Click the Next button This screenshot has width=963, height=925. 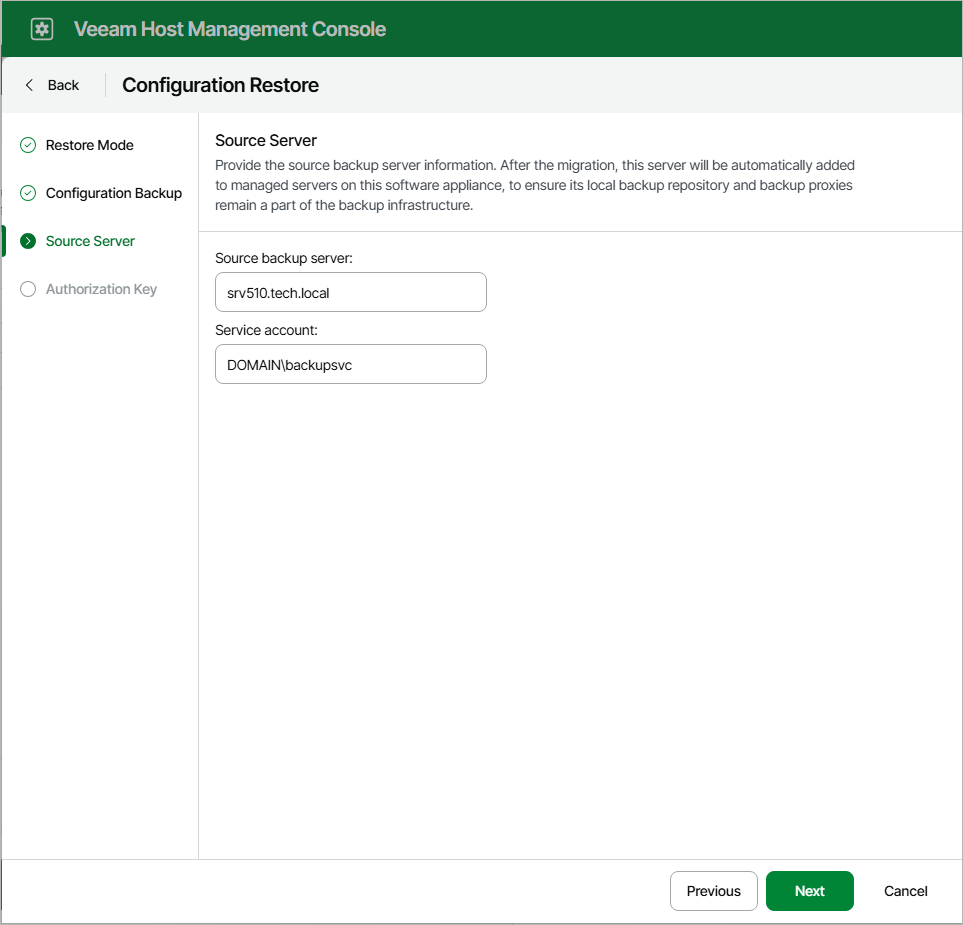click(809, 891)
